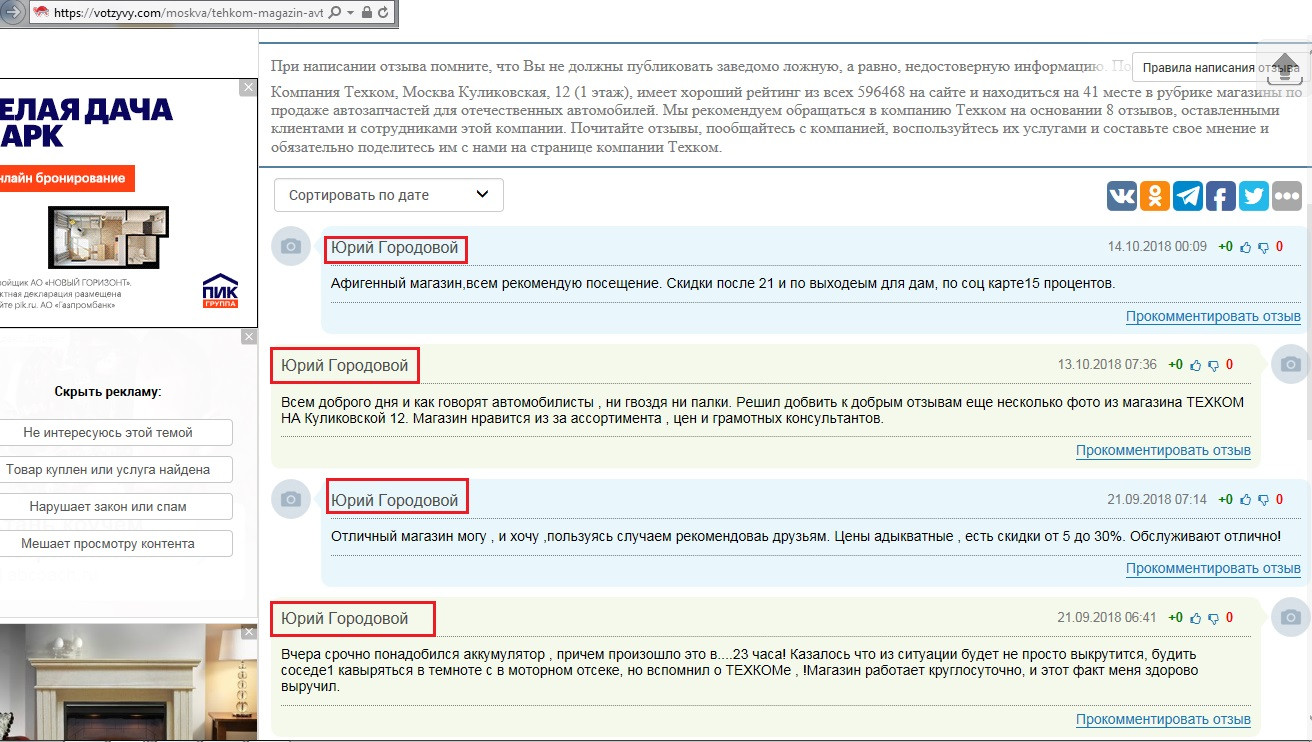Image resolution: width=1312 pixels, height=742 pixels.
Task: Like the 14.10.2018 00:09 review
Action: tap(1245, 247)
